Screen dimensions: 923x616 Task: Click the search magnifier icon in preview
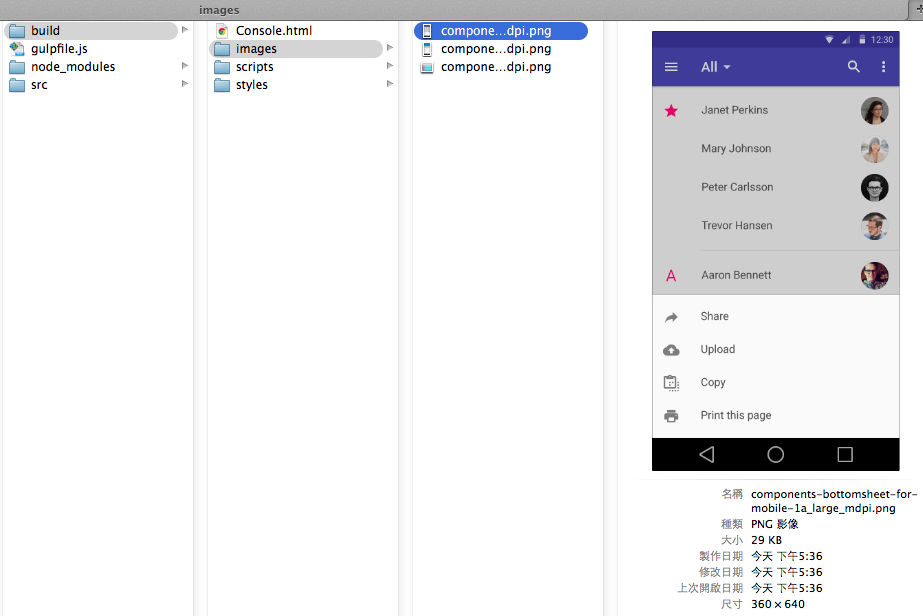coord(853,67)
